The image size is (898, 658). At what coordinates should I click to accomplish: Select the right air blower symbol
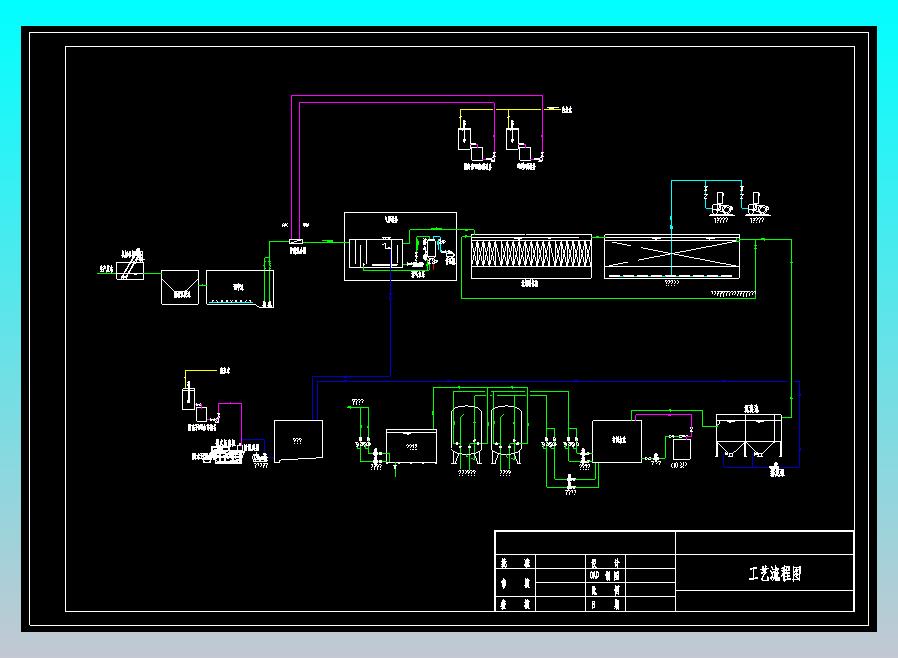757,206
